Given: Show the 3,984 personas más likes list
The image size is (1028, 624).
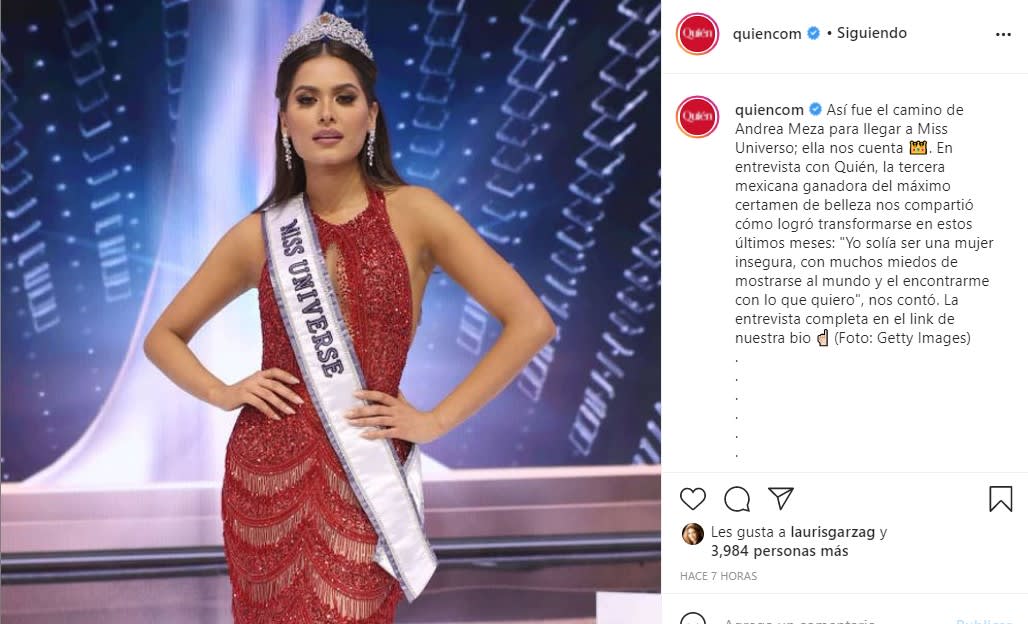Looking at the screenshot, I should pyautogui.click(x=780, y=551).
